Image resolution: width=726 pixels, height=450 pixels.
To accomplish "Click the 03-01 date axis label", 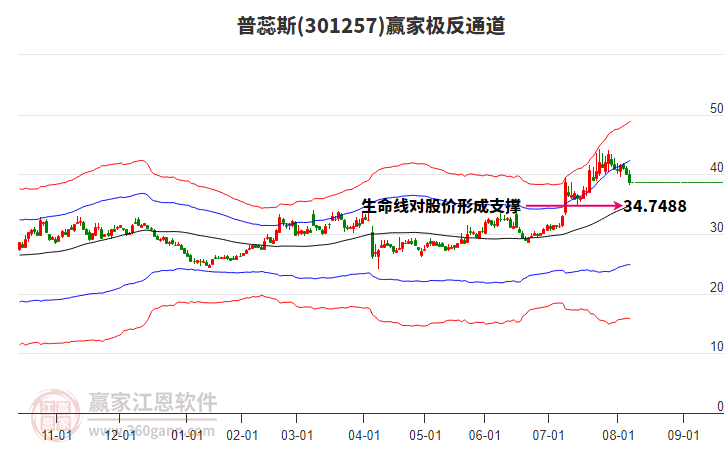I will (x=297, y=435).
